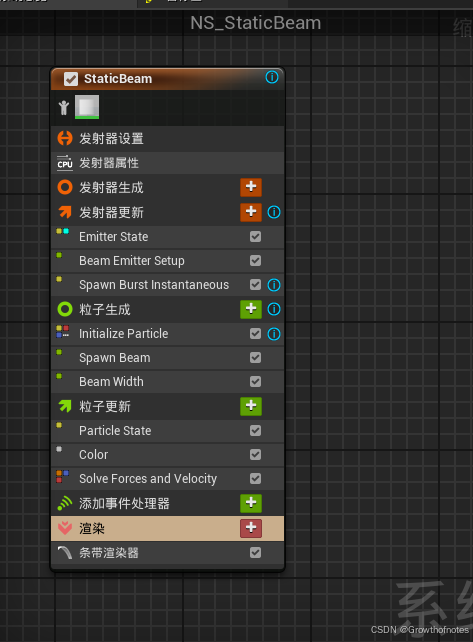The image size is (473, 642).
Task: Select the Emitter State module
Action: pos(167,237)
